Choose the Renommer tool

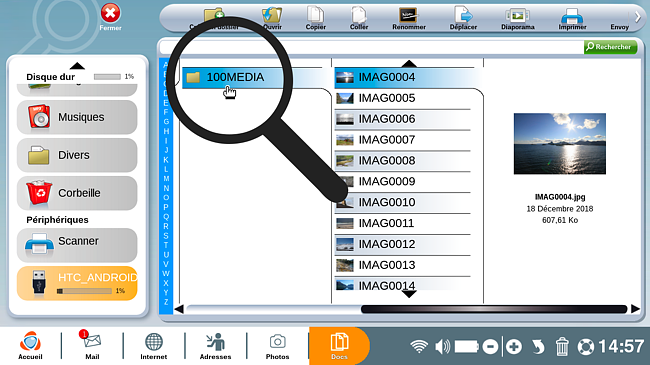(409, 18)
